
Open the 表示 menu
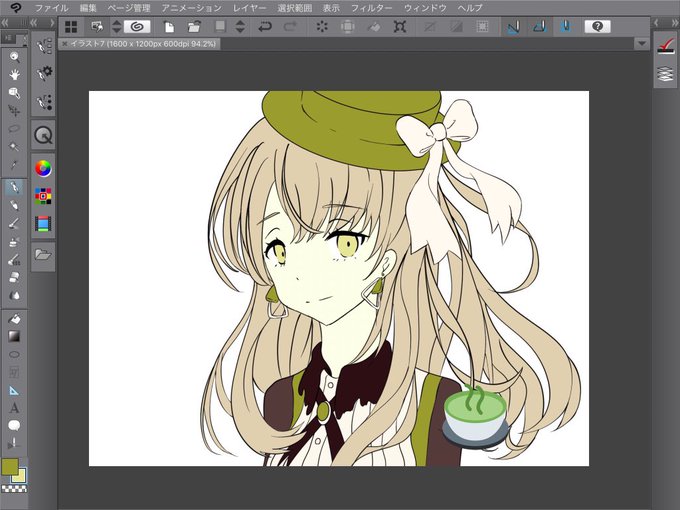pyautogui.click(x=331, y=8)
